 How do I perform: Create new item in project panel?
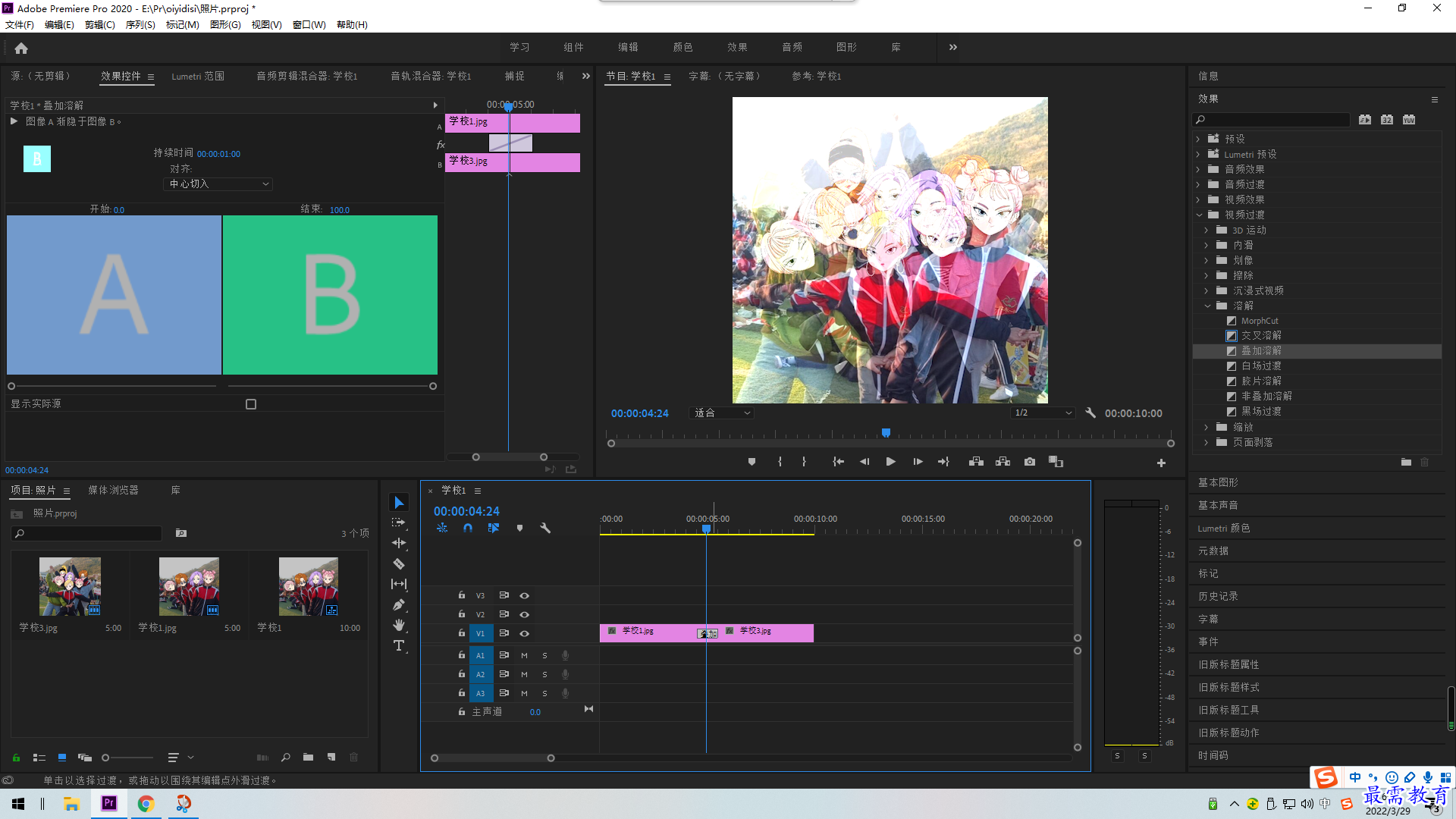331,757
